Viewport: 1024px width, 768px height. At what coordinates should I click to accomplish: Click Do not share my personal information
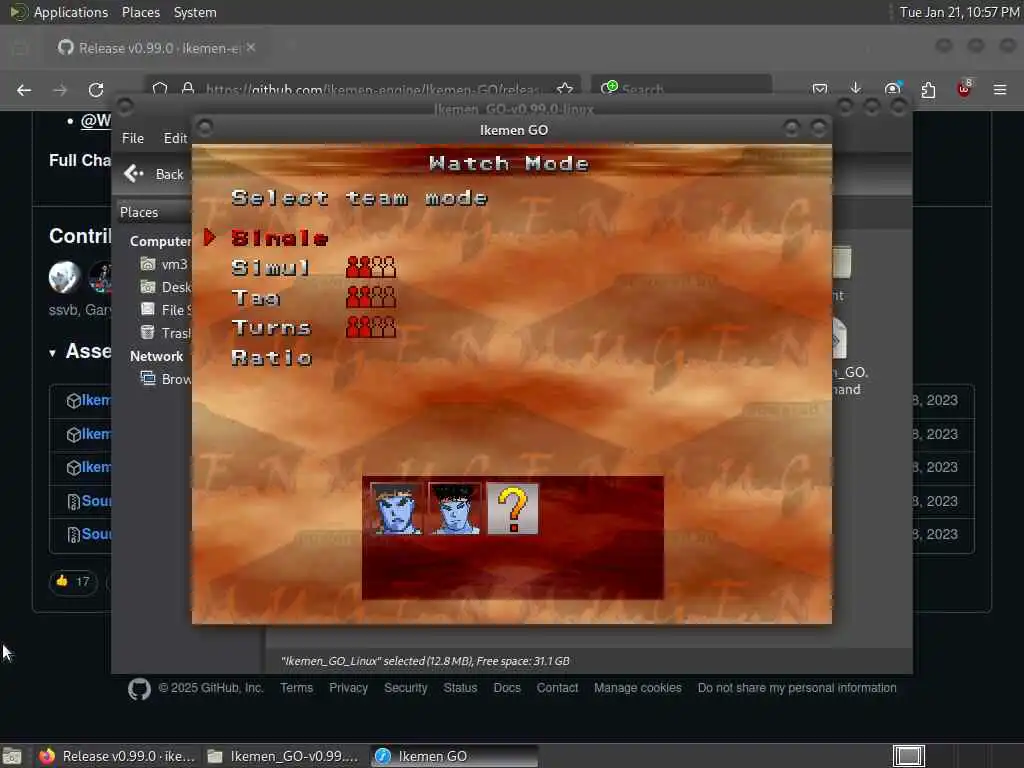(x=797, y=688)
